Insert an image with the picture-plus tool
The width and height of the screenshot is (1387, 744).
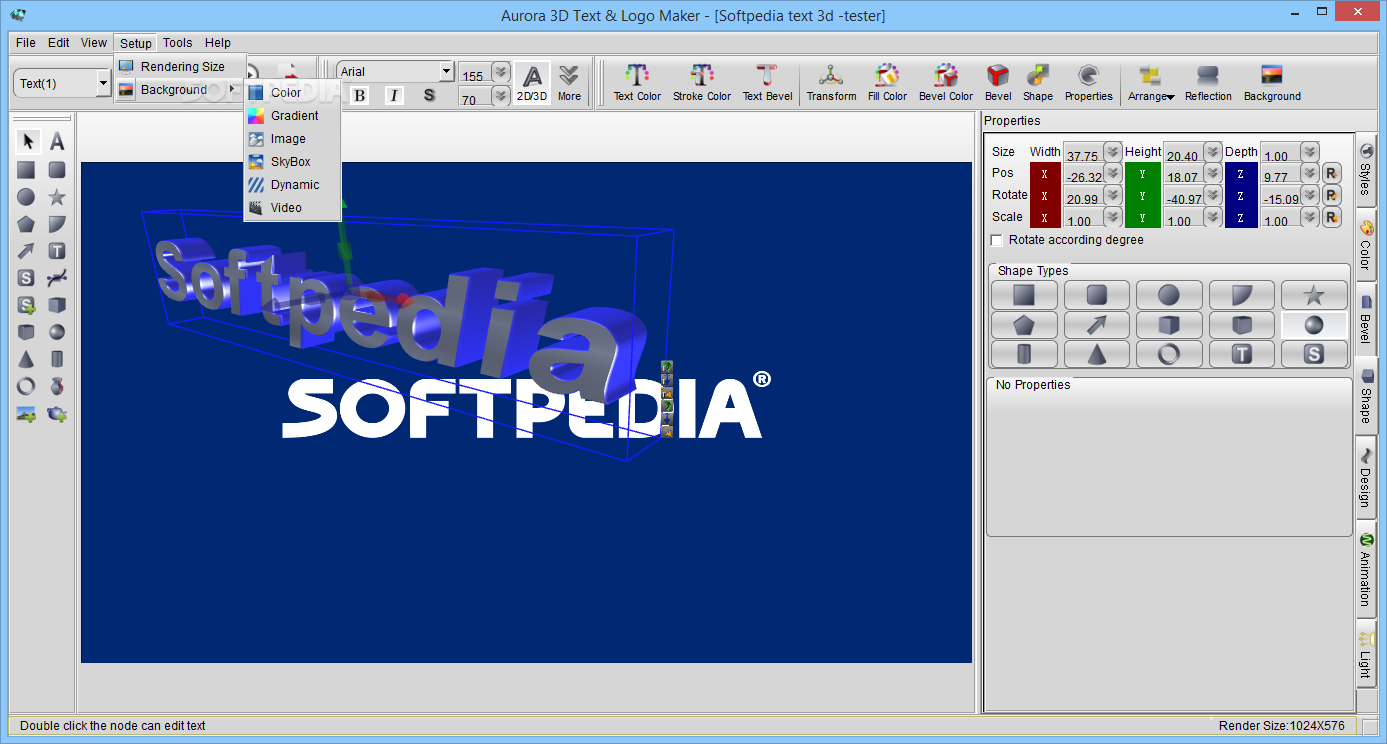click(x=27, y=413)
